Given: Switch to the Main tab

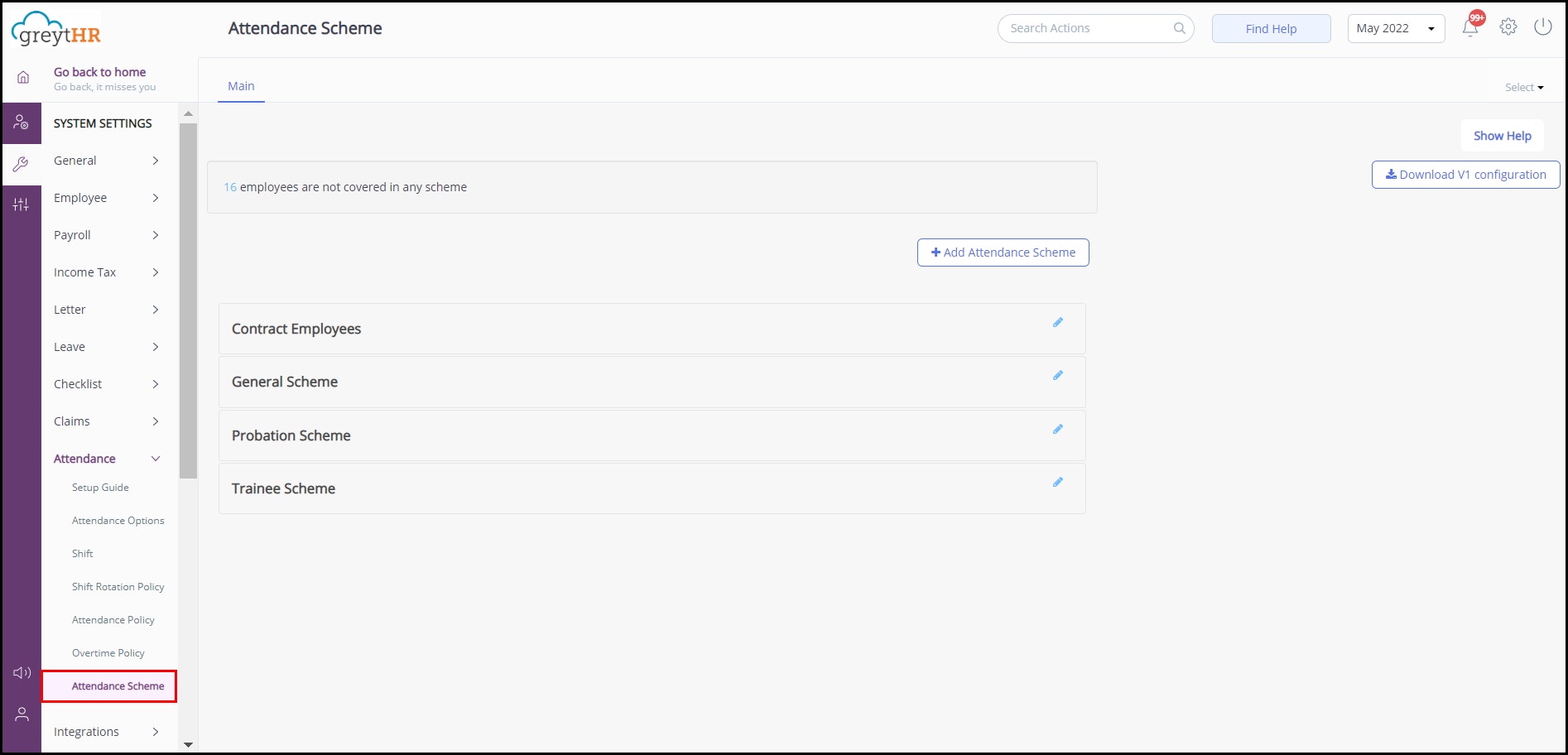Looking at the screenshot, I should click(241, 85).
